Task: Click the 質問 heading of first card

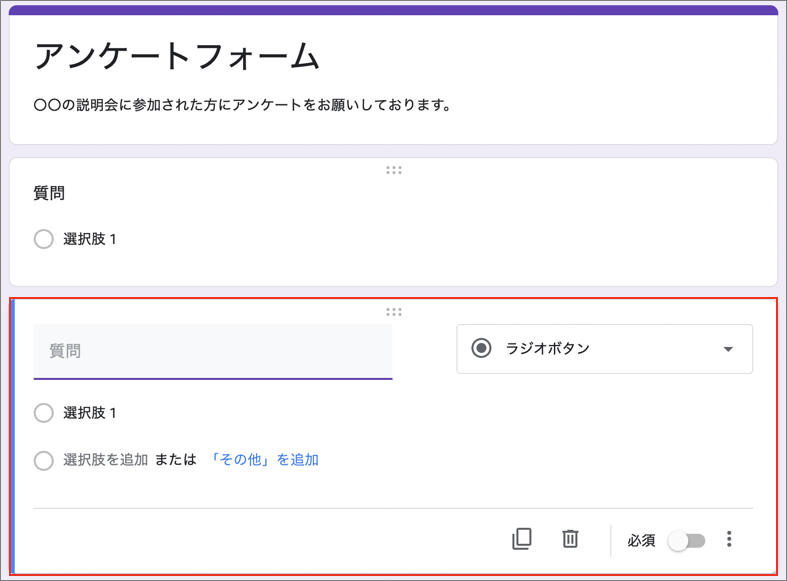Action: click(49, 193)
